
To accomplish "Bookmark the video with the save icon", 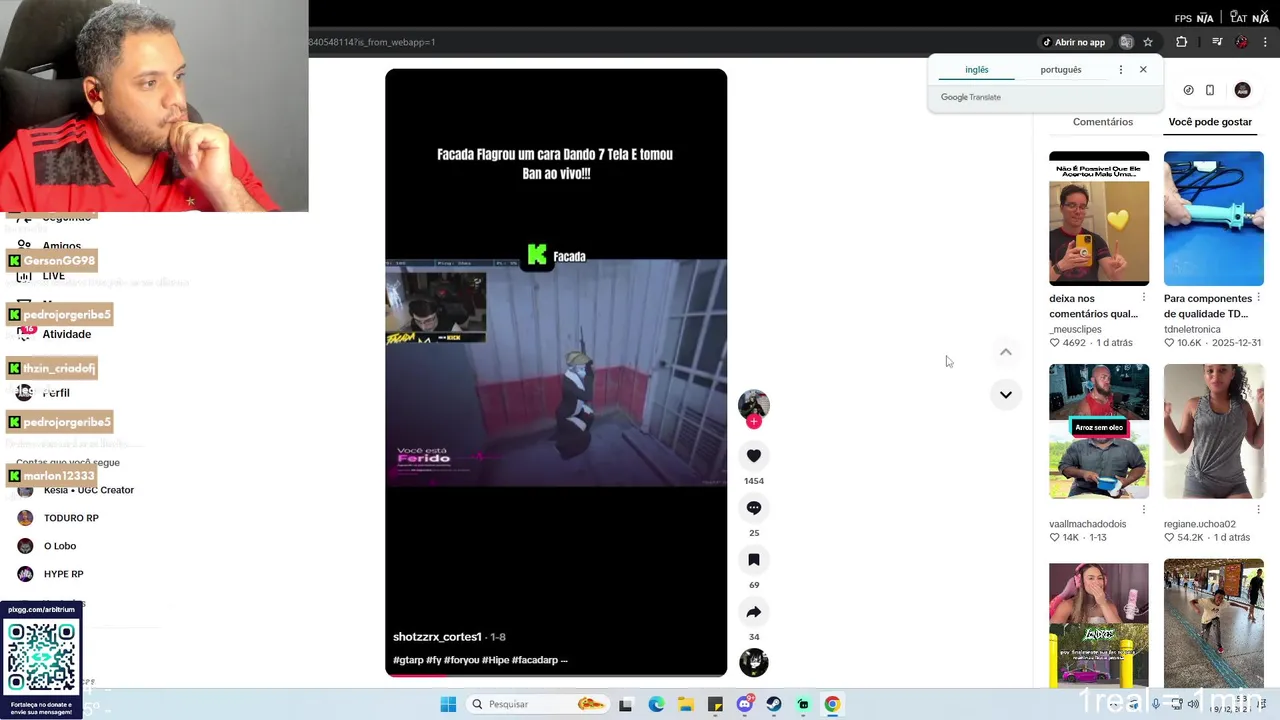I will tap(754, 560).
